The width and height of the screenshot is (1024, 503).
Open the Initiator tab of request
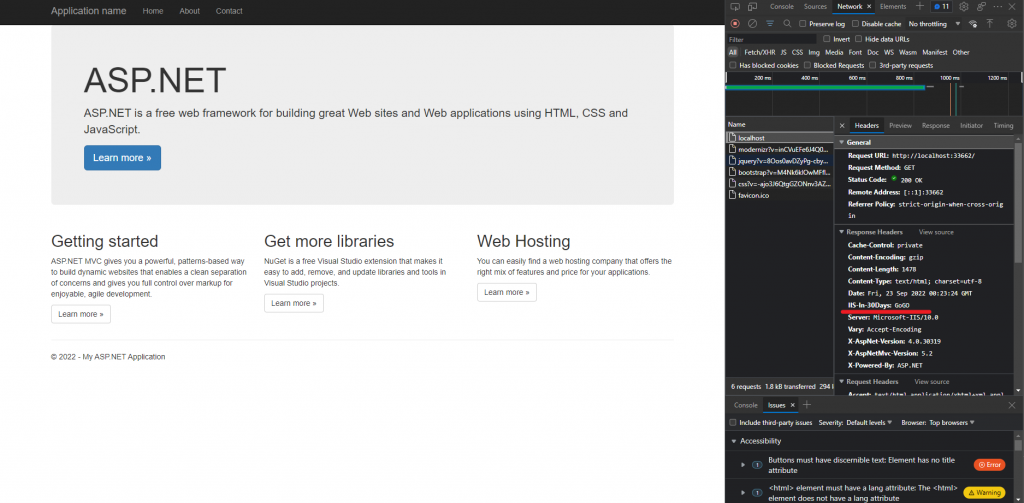pos(971,125)
